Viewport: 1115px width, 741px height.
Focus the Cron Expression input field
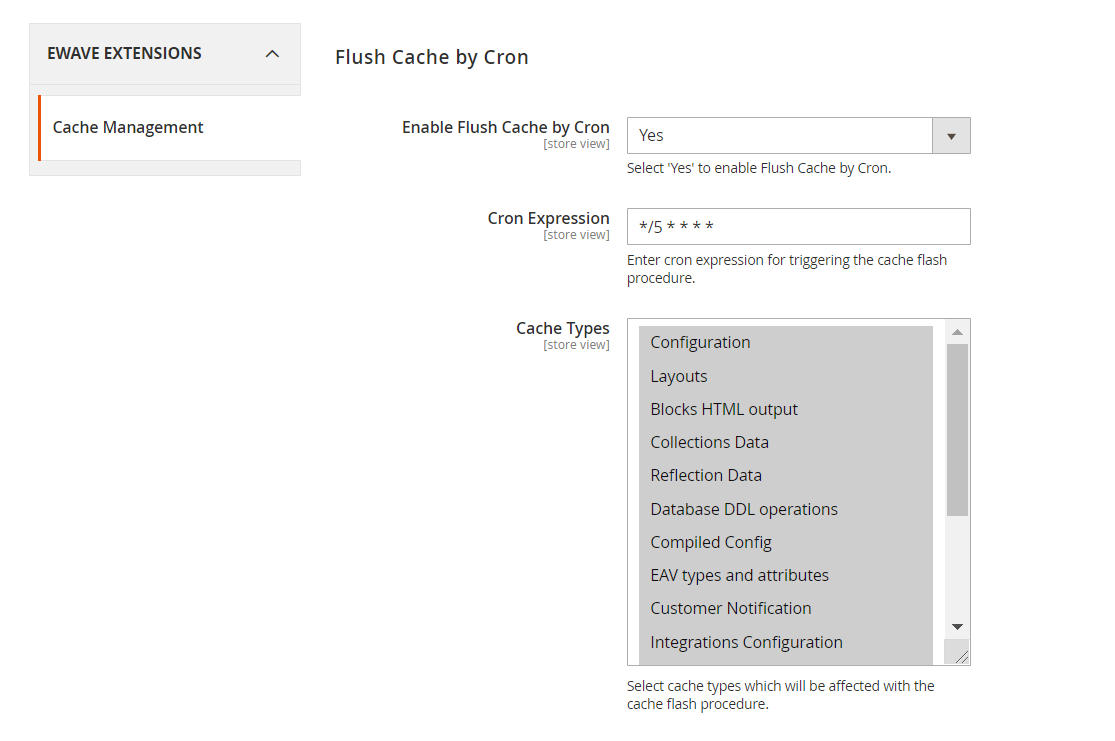(x=799, y=226)
